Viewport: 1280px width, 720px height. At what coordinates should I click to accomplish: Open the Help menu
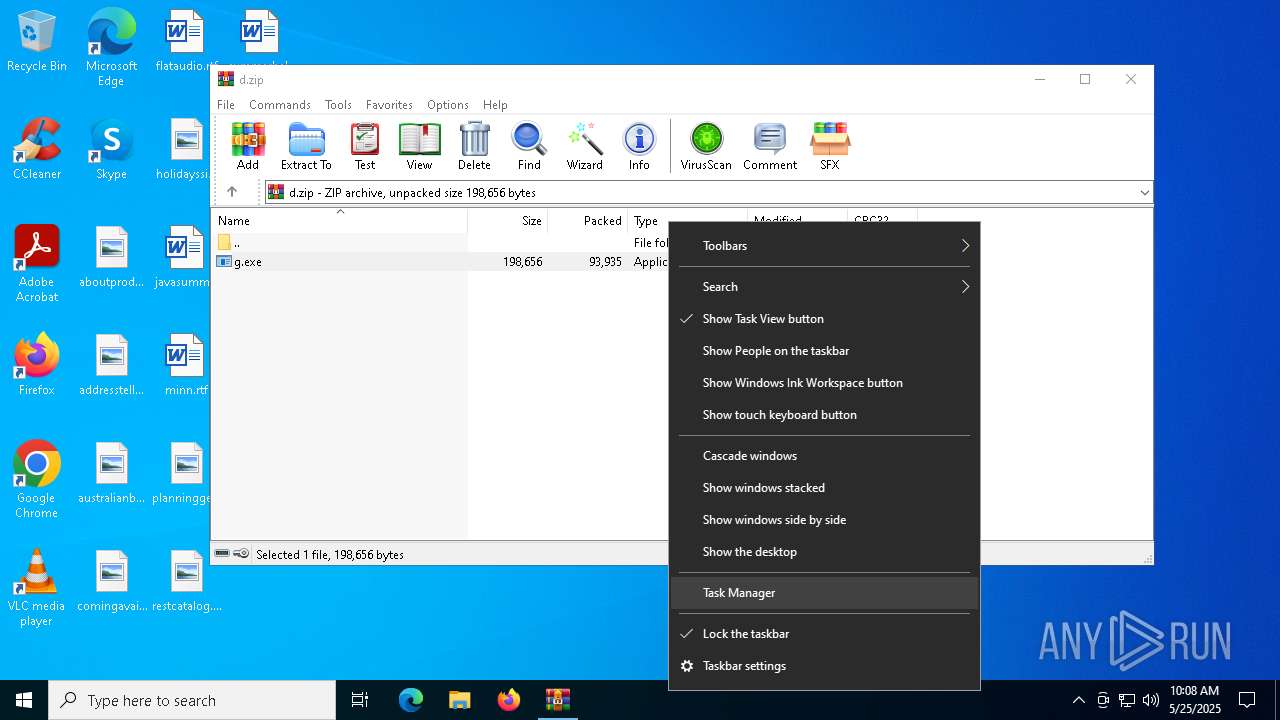pyautogui.click(x=495, y=105)
